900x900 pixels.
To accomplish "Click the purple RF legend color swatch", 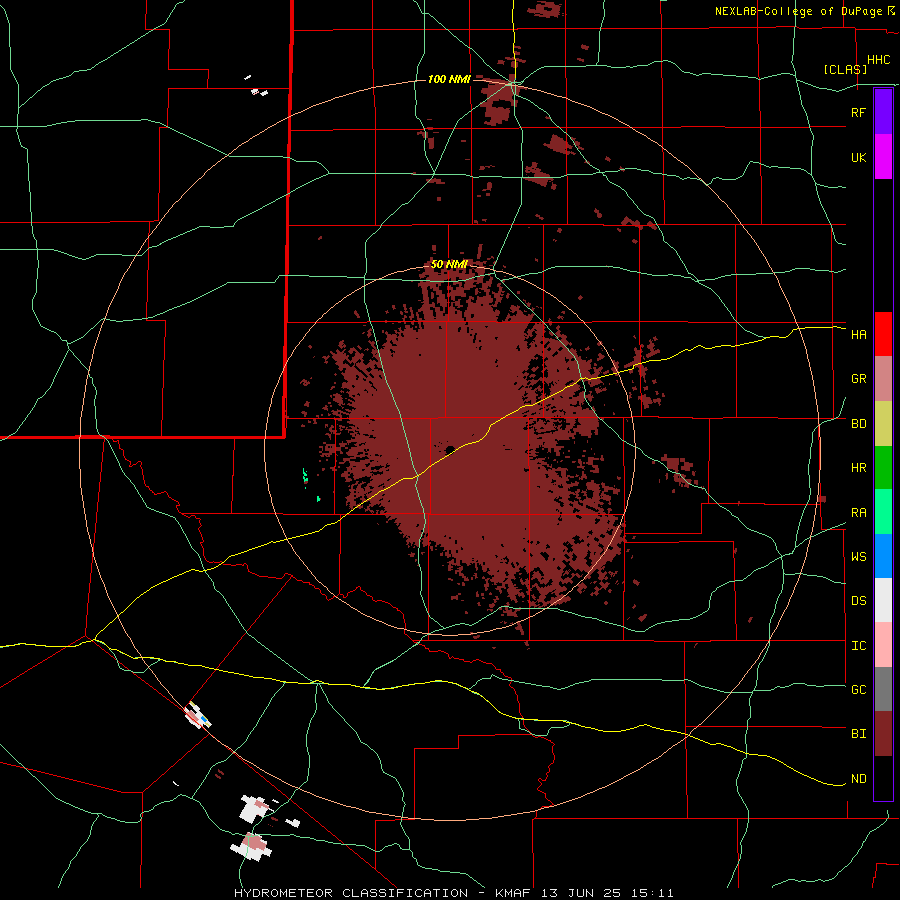I will 883,112.
